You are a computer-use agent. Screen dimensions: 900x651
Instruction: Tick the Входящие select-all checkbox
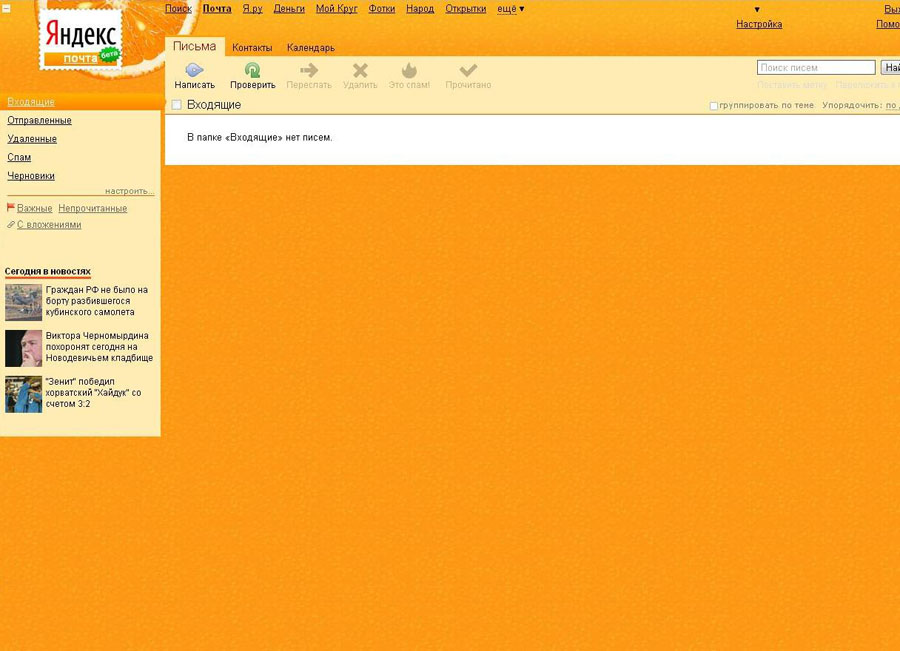point(177,104)
